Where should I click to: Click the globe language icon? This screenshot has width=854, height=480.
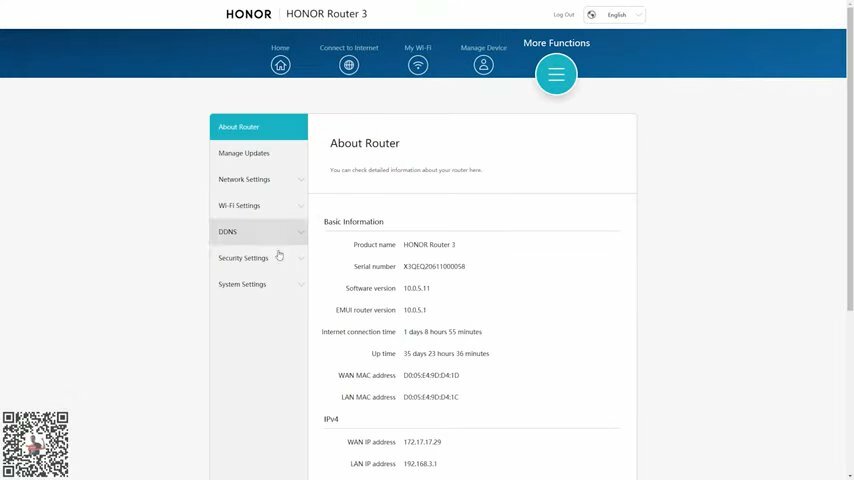[x=591, y=15]
